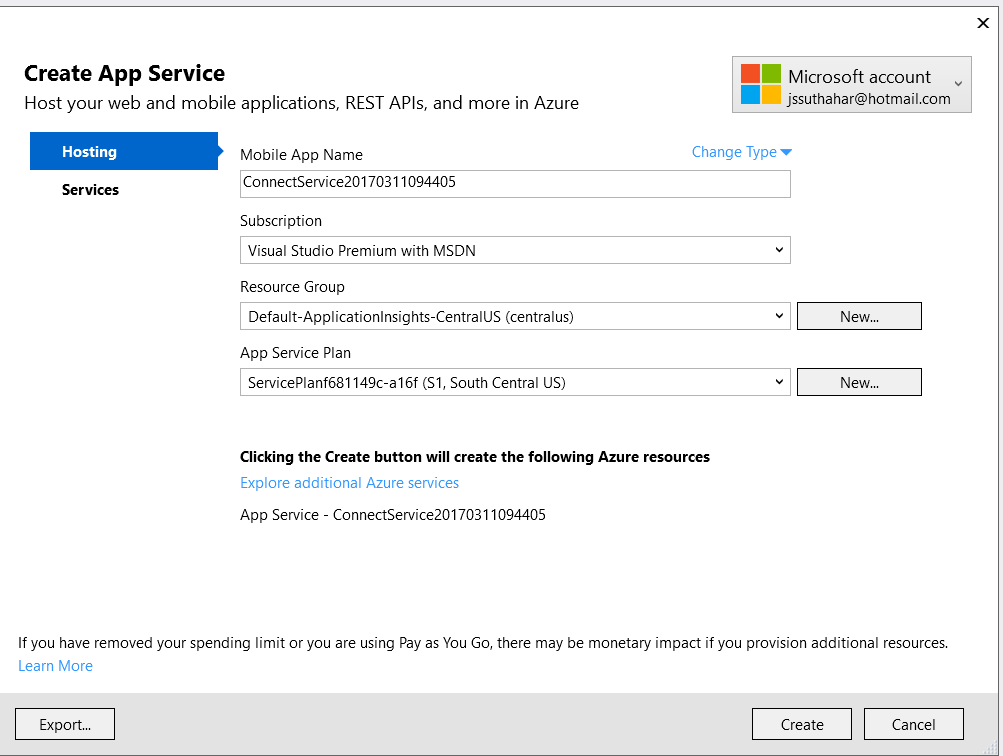
Task: Close the Create App Service dialog
Action: (983, 23)
